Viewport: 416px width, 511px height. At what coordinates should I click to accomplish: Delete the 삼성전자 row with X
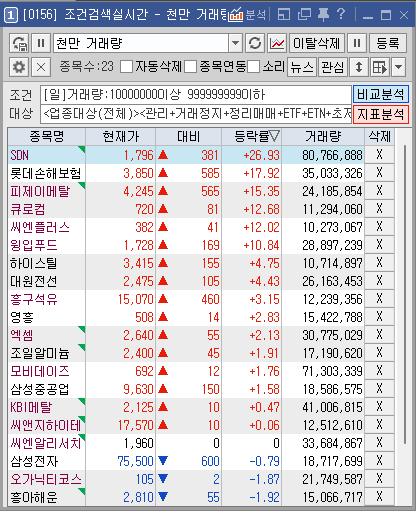pos(379,461)
